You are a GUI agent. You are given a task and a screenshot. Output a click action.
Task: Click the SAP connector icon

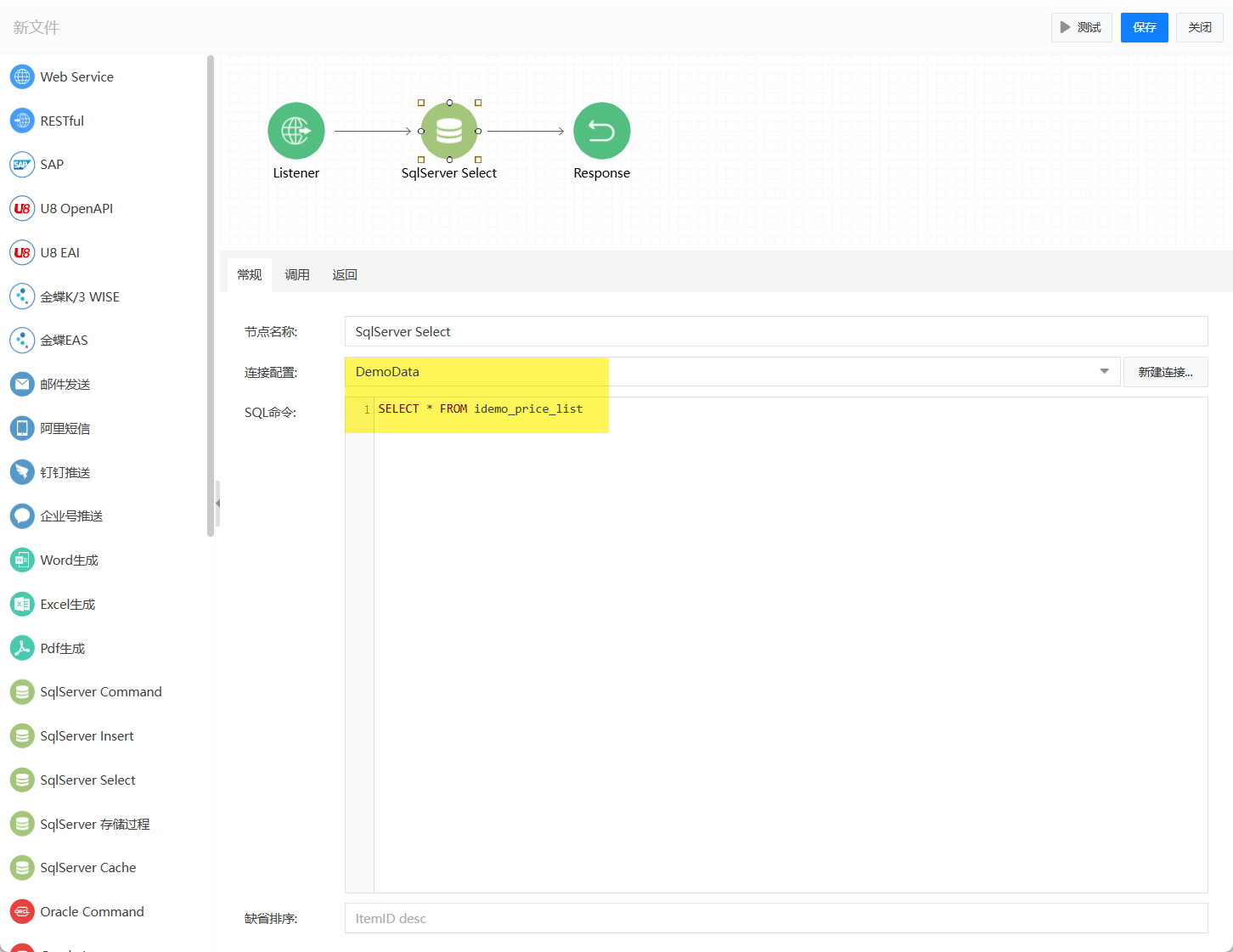22,165
